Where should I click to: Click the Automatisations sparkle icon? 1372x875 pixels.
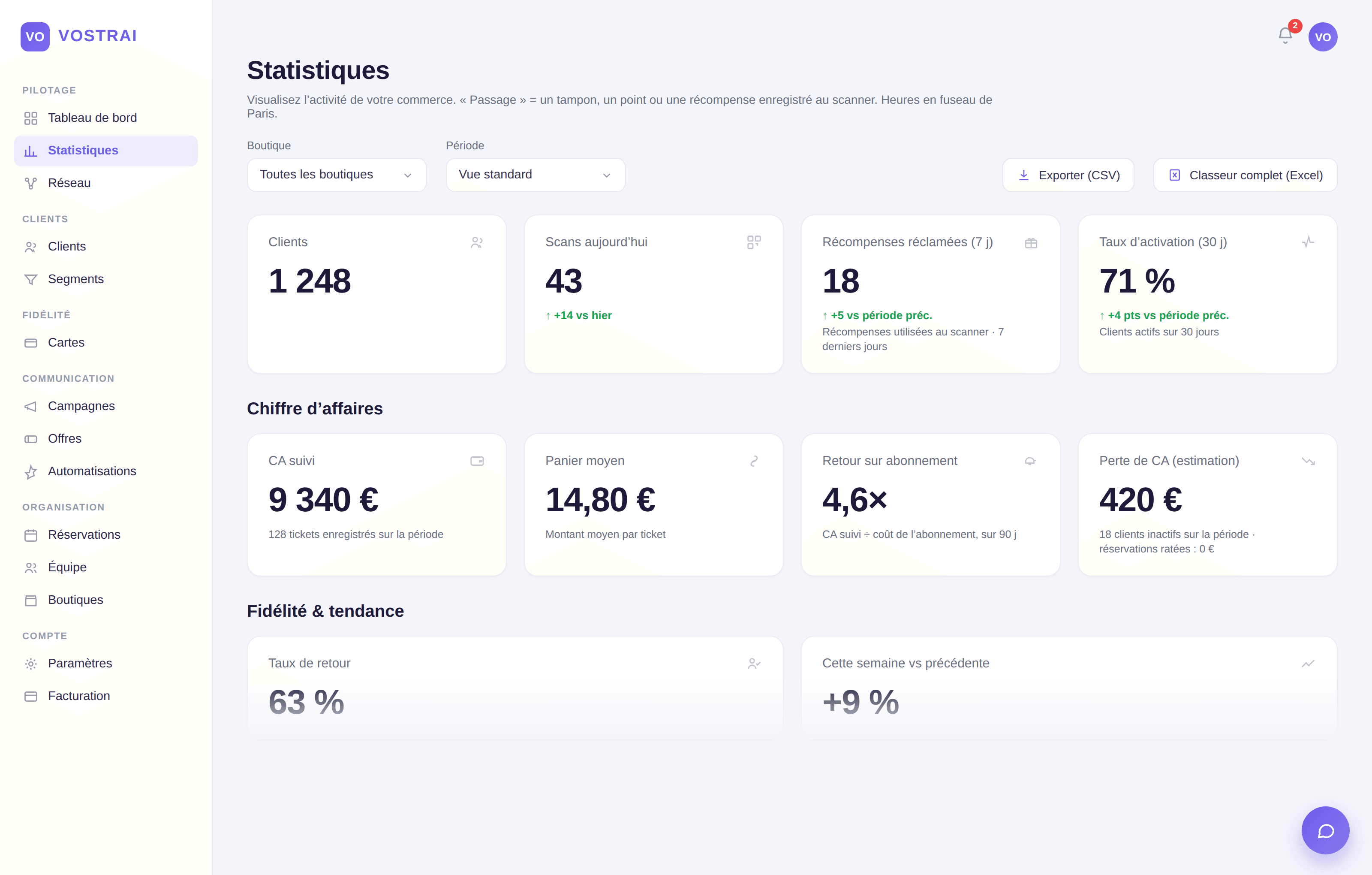click(31, 471)
